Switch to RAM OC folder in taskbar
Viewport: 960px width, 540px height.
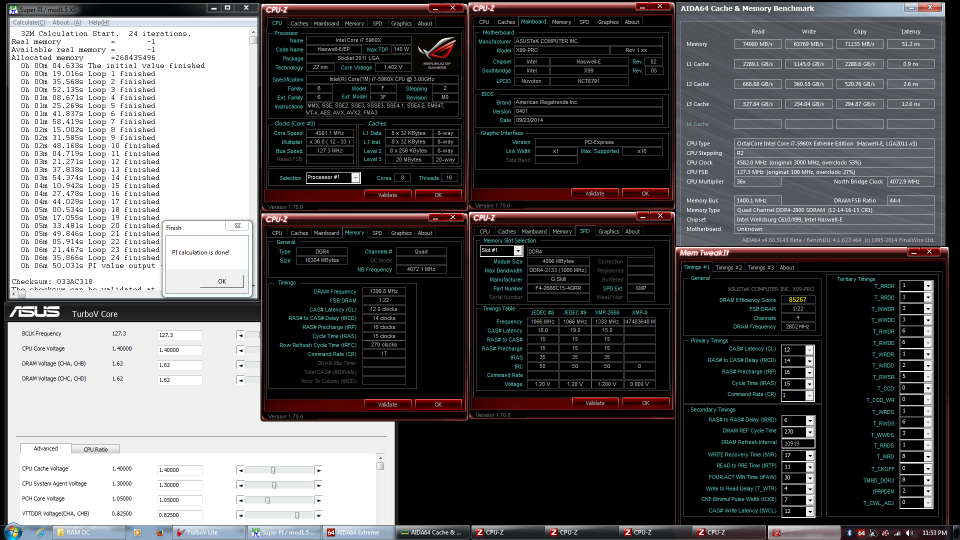coord(89,533)
